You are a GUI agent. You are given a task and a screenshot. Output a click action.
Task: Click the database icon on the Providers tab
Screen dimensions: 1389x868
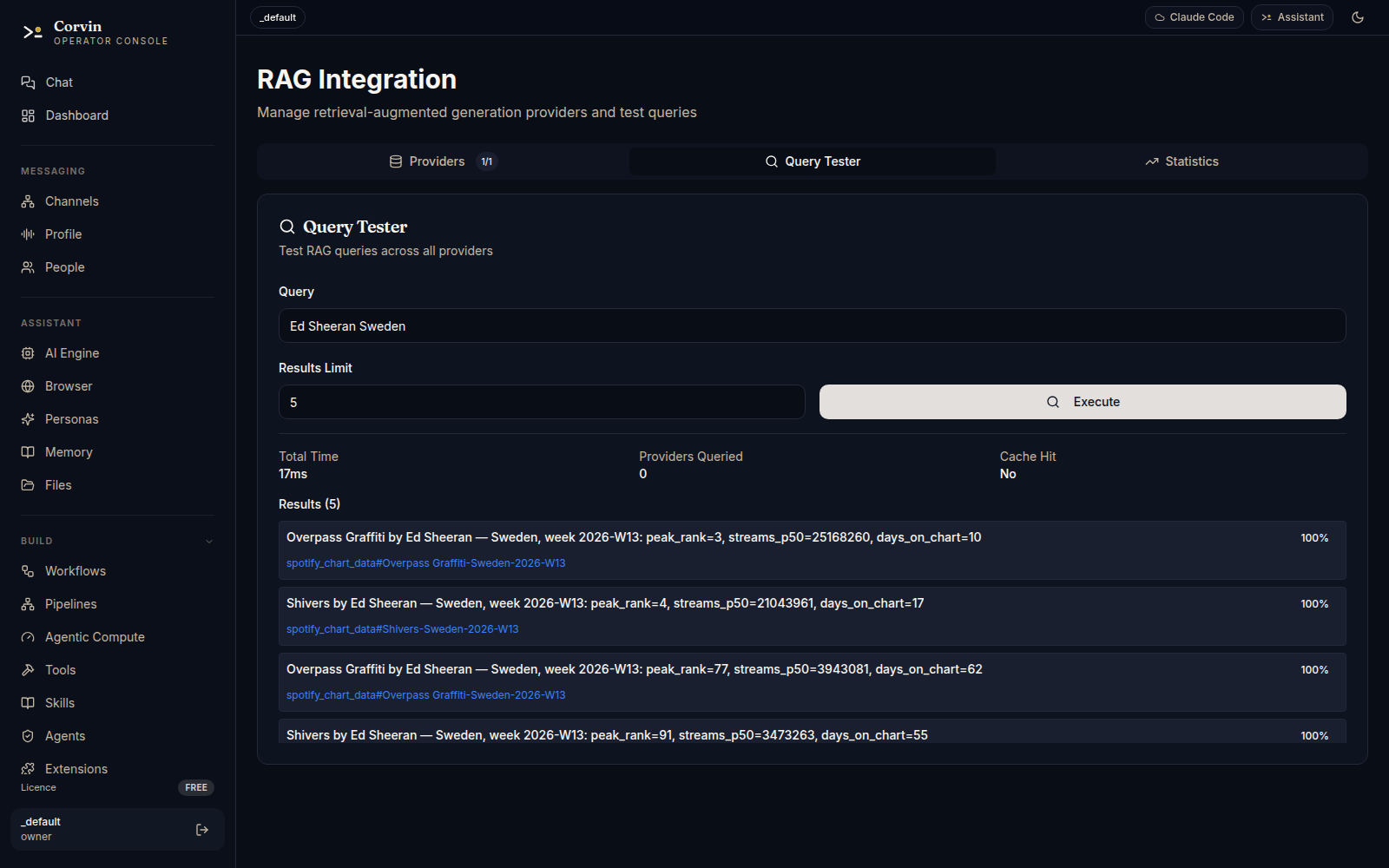click(396, 161)
